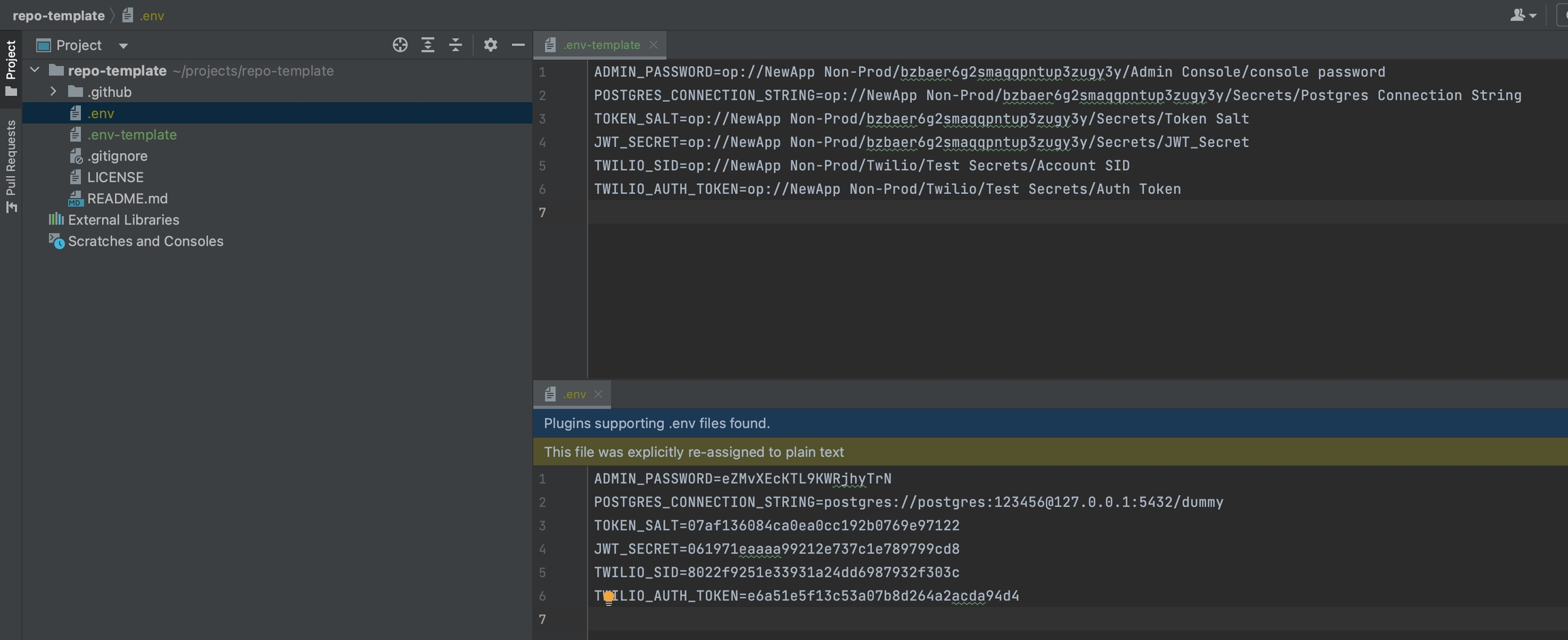Close the .env-template tab

pyautogui.click(x=653, y=45)
